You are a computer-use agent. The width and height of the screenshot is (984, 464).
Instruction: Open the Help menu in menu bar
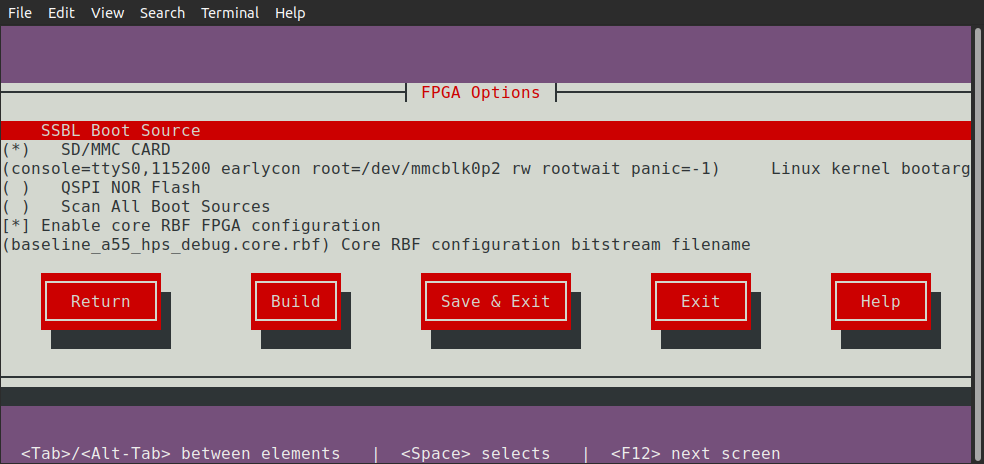click(x=290, y=13)
